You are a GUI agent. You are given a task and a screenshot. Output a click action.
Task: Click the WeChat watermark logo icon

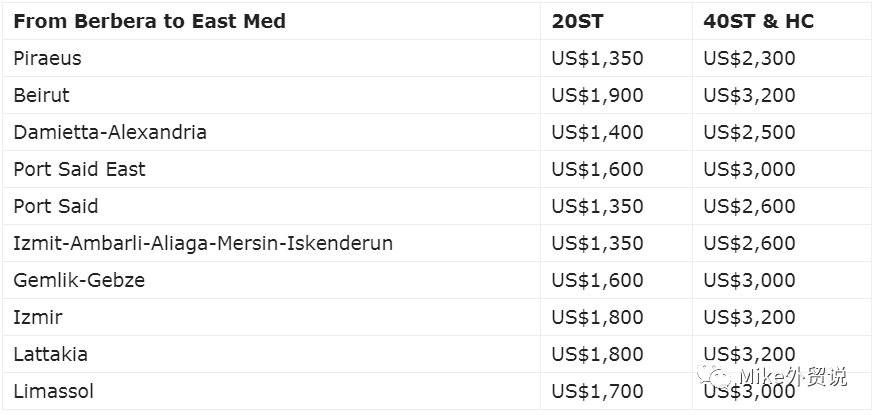coord(718,377)
